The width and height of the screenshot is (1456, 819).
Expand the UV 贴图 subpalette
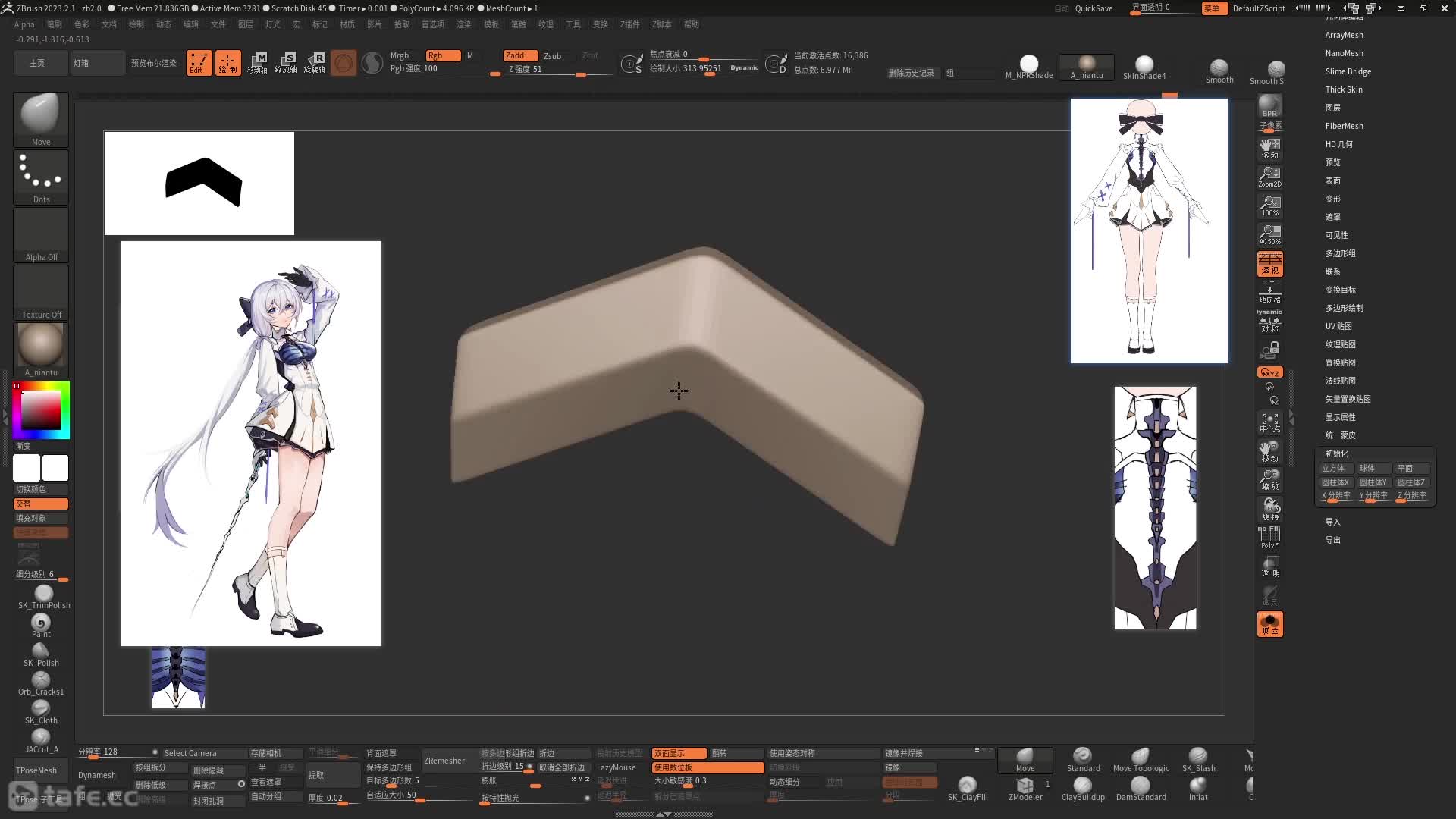point(1338,326)
